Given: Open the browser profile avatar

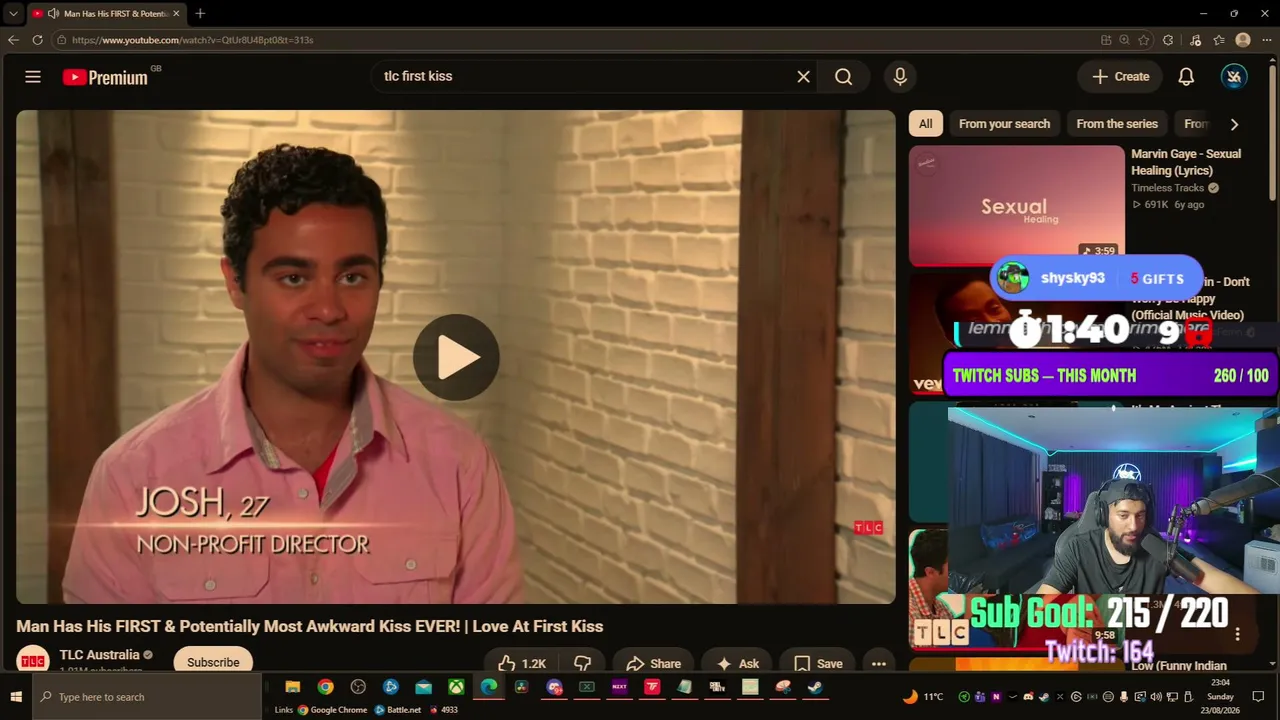Looking at the screenshot, I should click(1243, 40).
